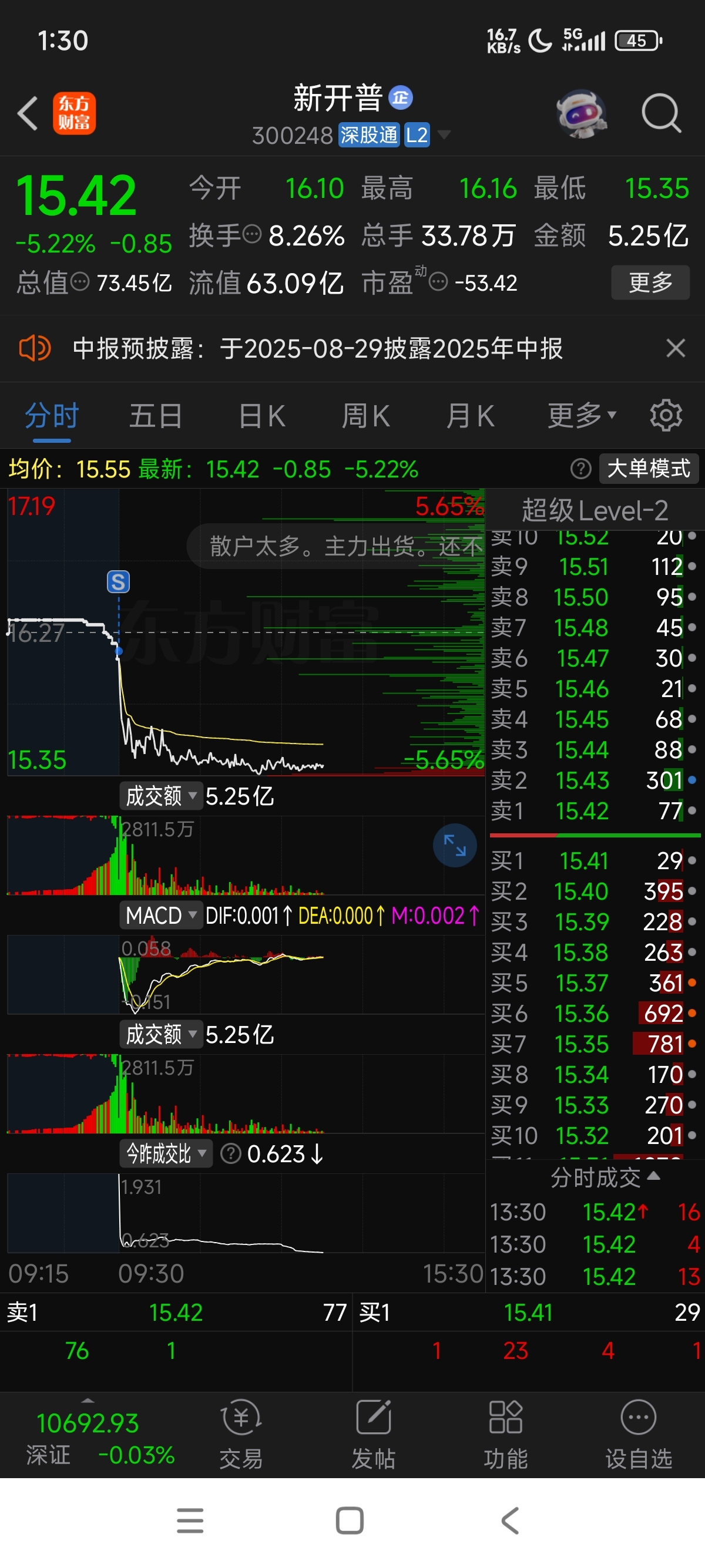705x1568 pixels.
Task: Tap help question mark beside 大单模式
Action: 581,469
